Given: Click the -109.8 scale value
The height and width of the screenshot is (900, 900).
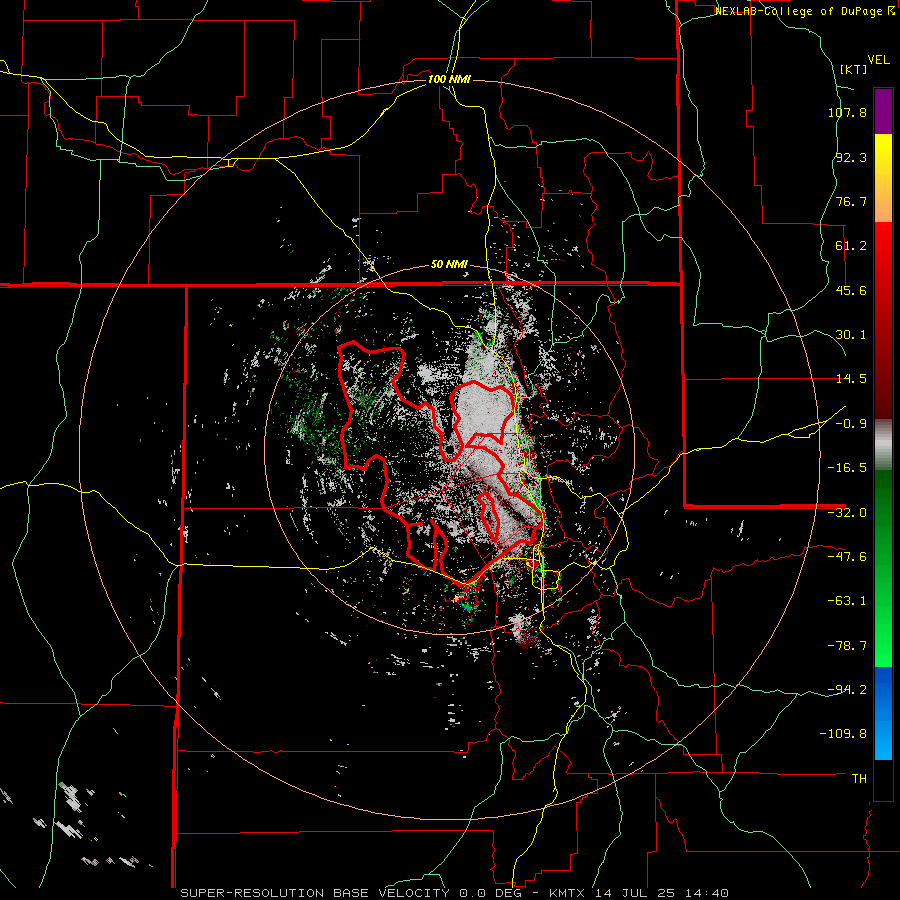Looking at the screenshot, I should (x=844, y=734).
